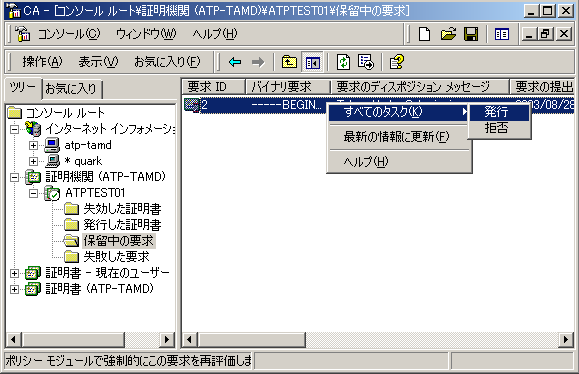Collapse the 証明機関 (ATP-TAMD) tree node
The height and width of the screenshot is (374, 579).
point(14,177)
